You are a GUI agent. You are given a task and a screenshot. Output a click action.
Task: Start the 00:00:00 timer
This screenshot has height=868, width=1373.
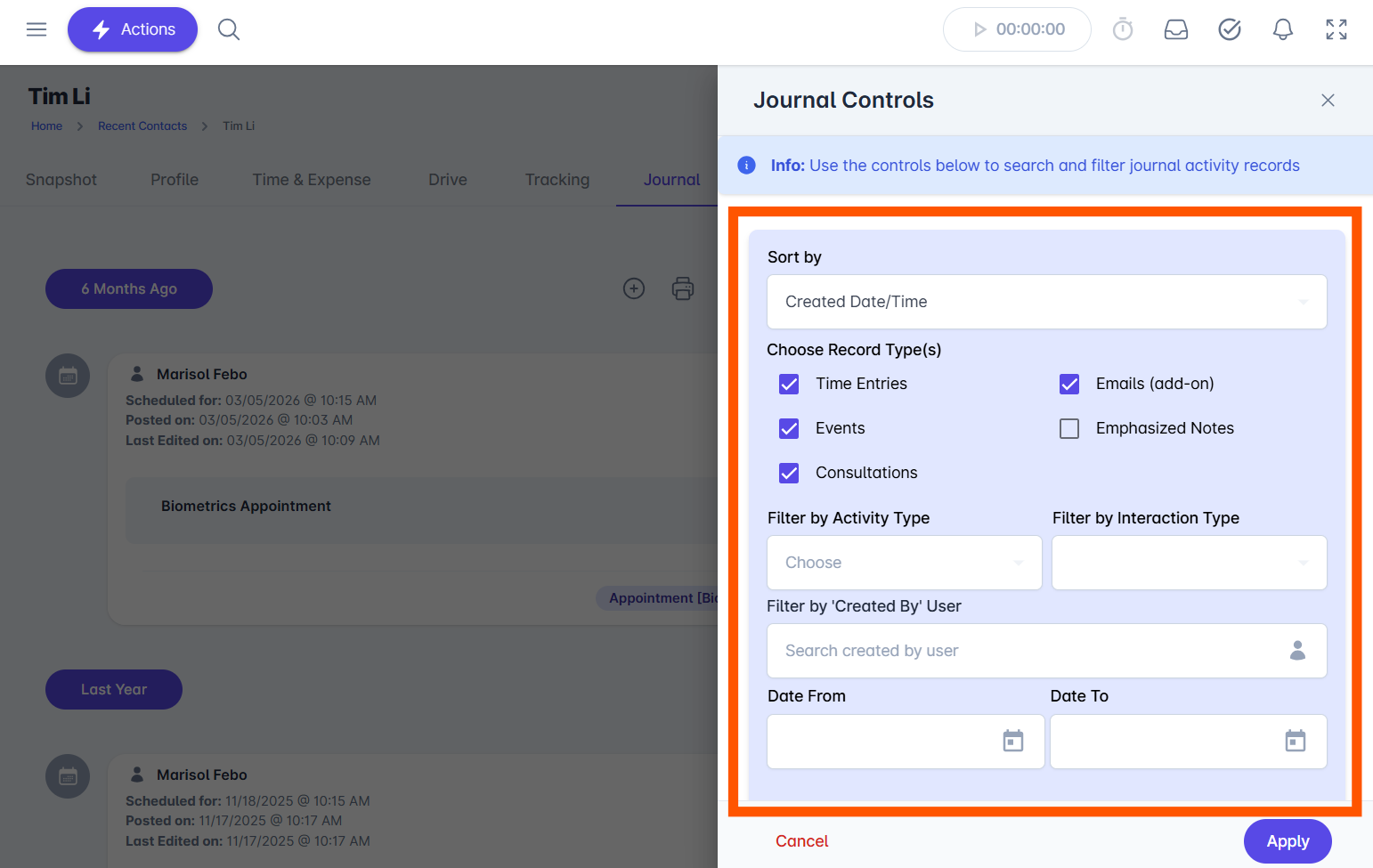coord(1017,29)
